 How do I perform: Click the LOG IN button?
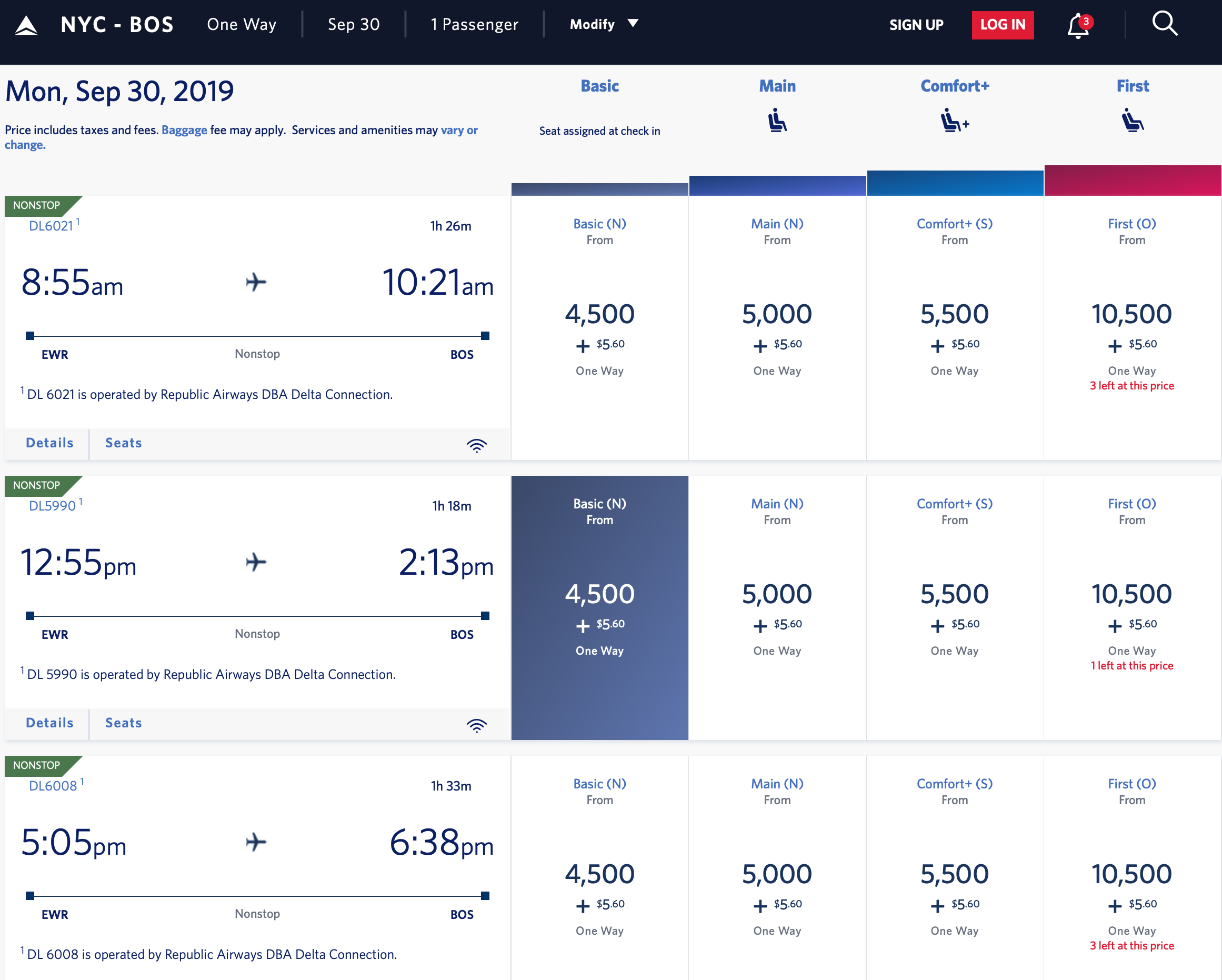click(x=1003, y=24)
